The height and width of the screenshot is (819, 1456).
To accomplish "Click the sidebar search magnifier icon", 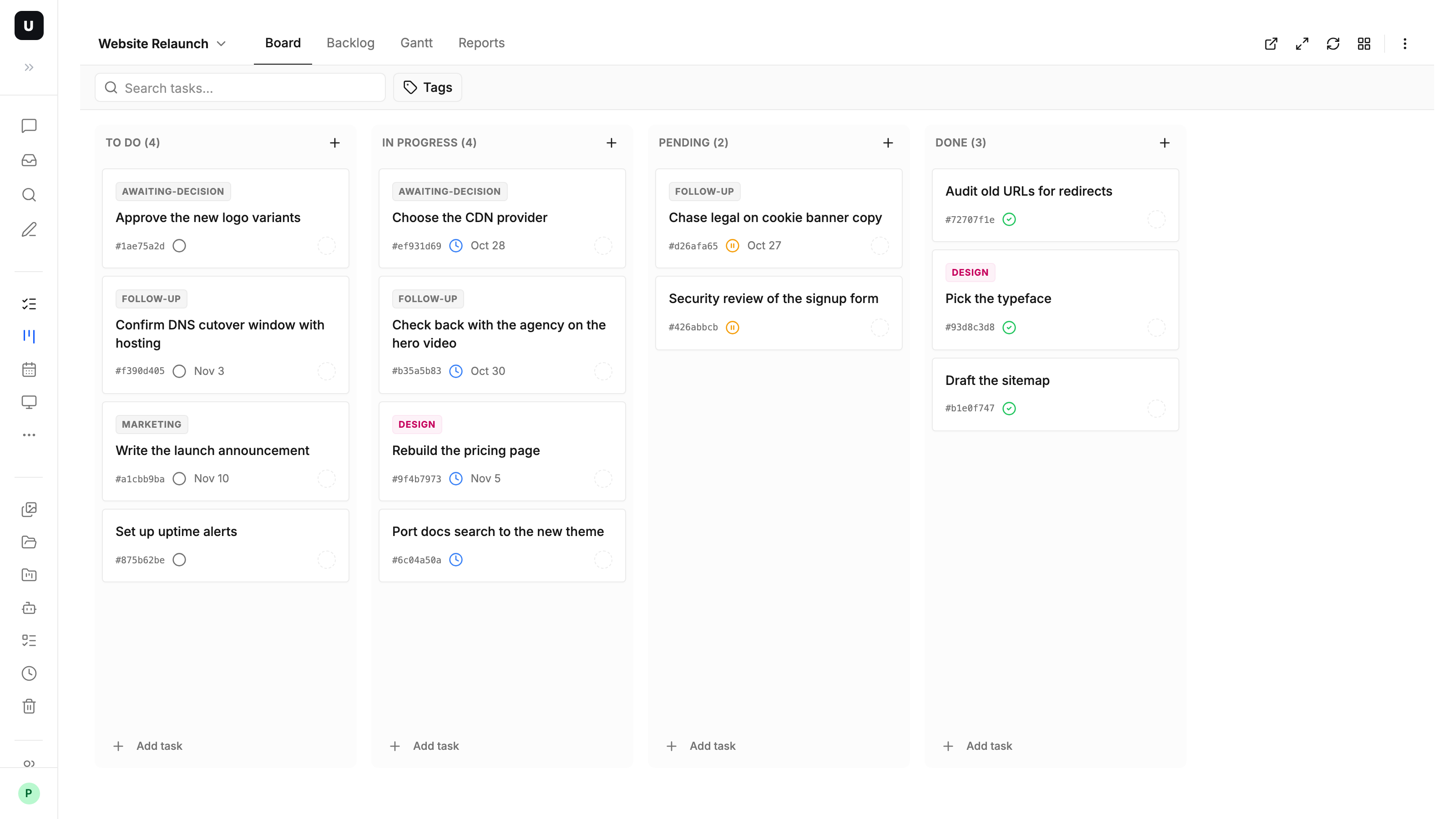I will tap(29, 195).
